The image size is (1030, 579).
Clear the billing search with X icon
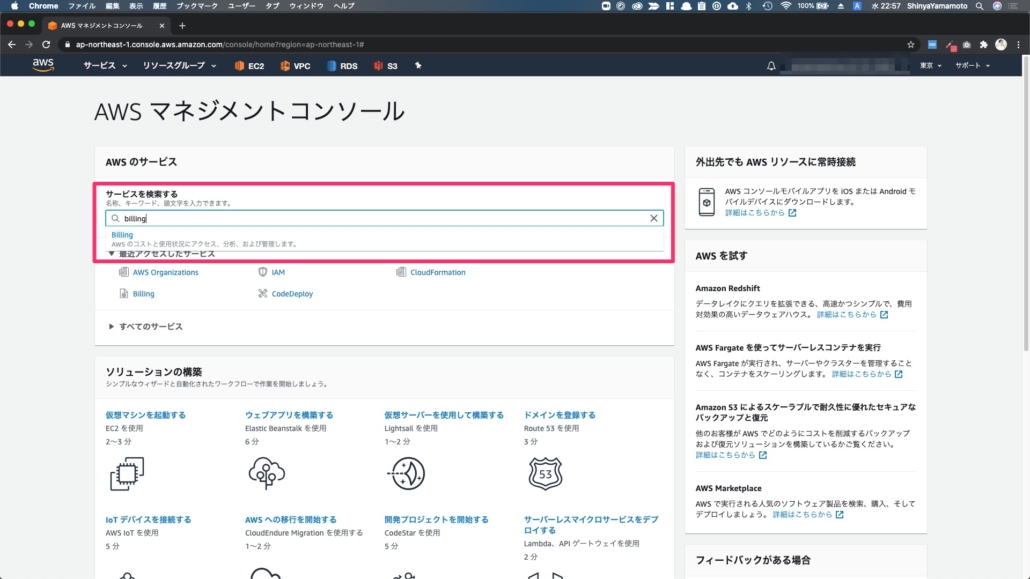(654, 218)
